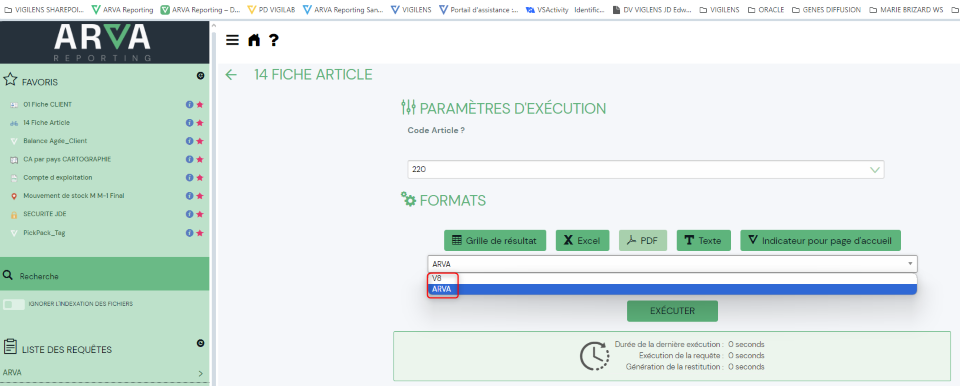
Task: Select Indicateur pour page d'accueil format
Action: coord(820,241)
